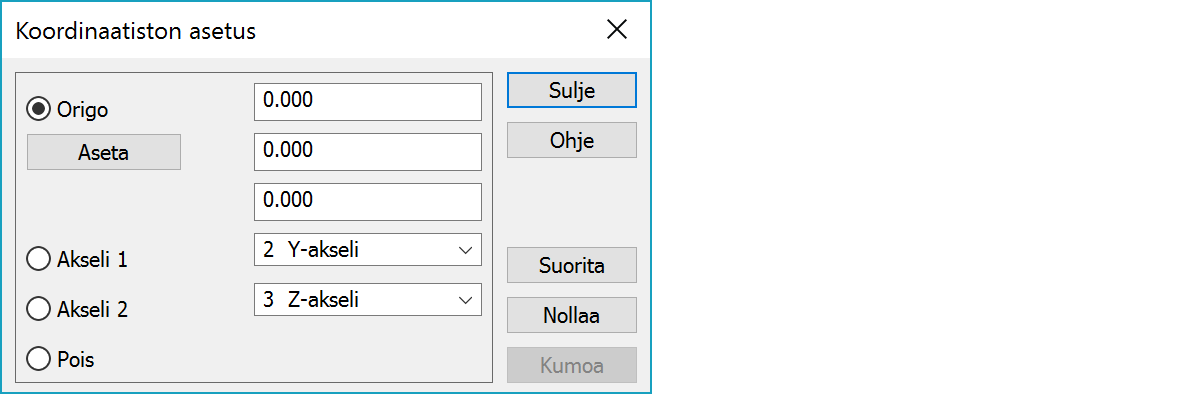Select the third 0.000 coordinate field
The image size is (1200, 394).
click(368, 201)
